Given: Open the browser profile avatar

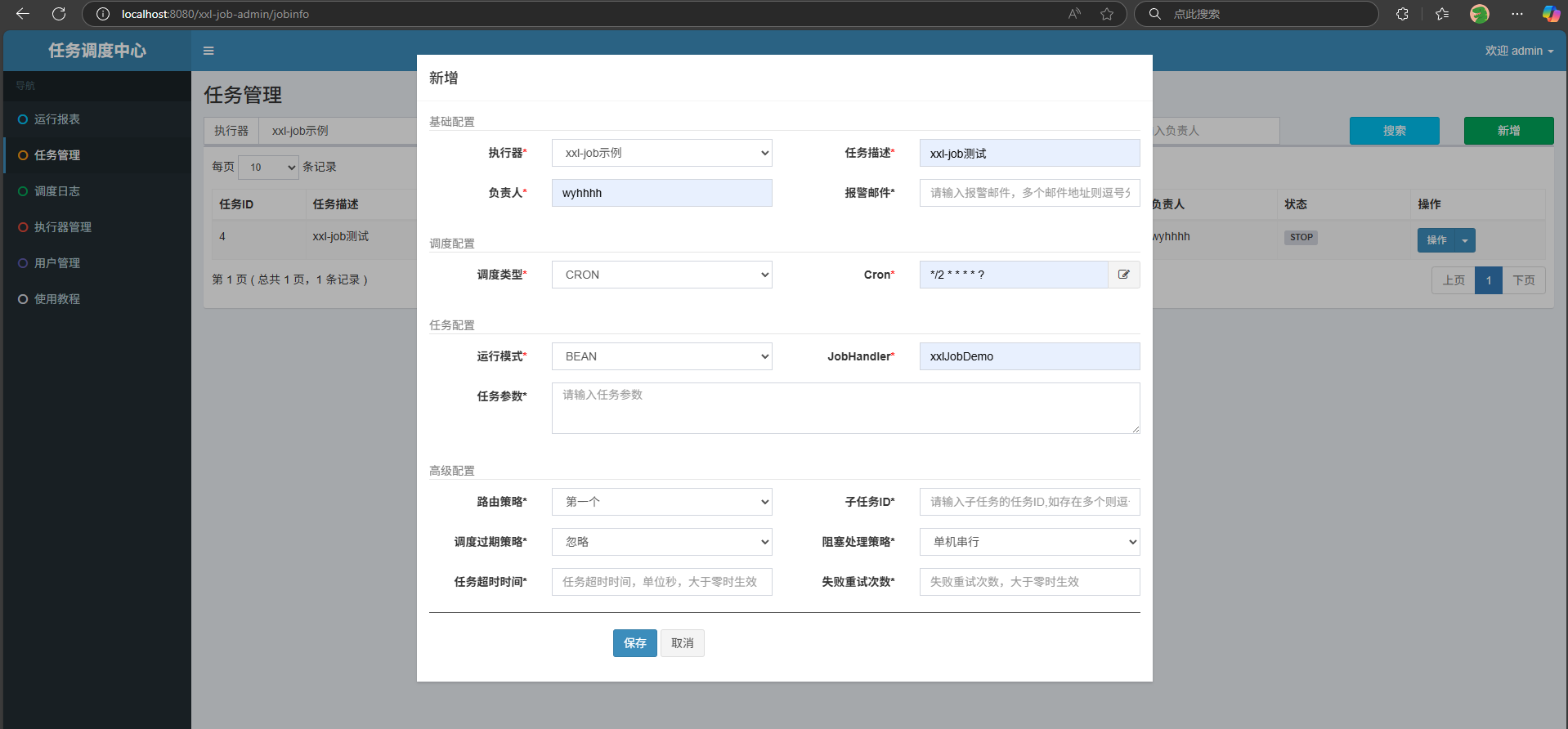Looking at the screenshot, I should [1480, 14].
